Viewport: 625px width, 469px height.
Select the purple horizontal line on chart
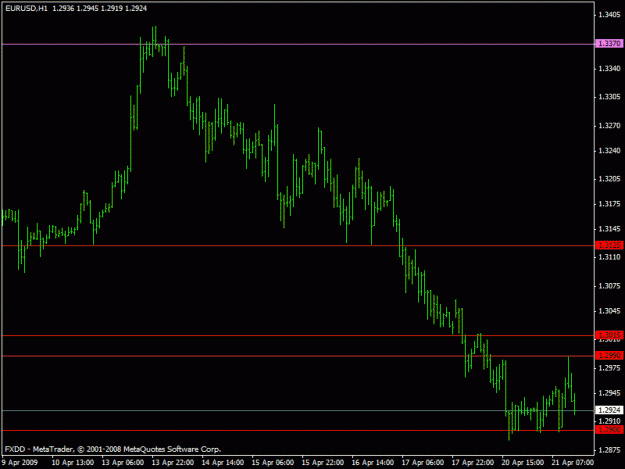point(298,44)
